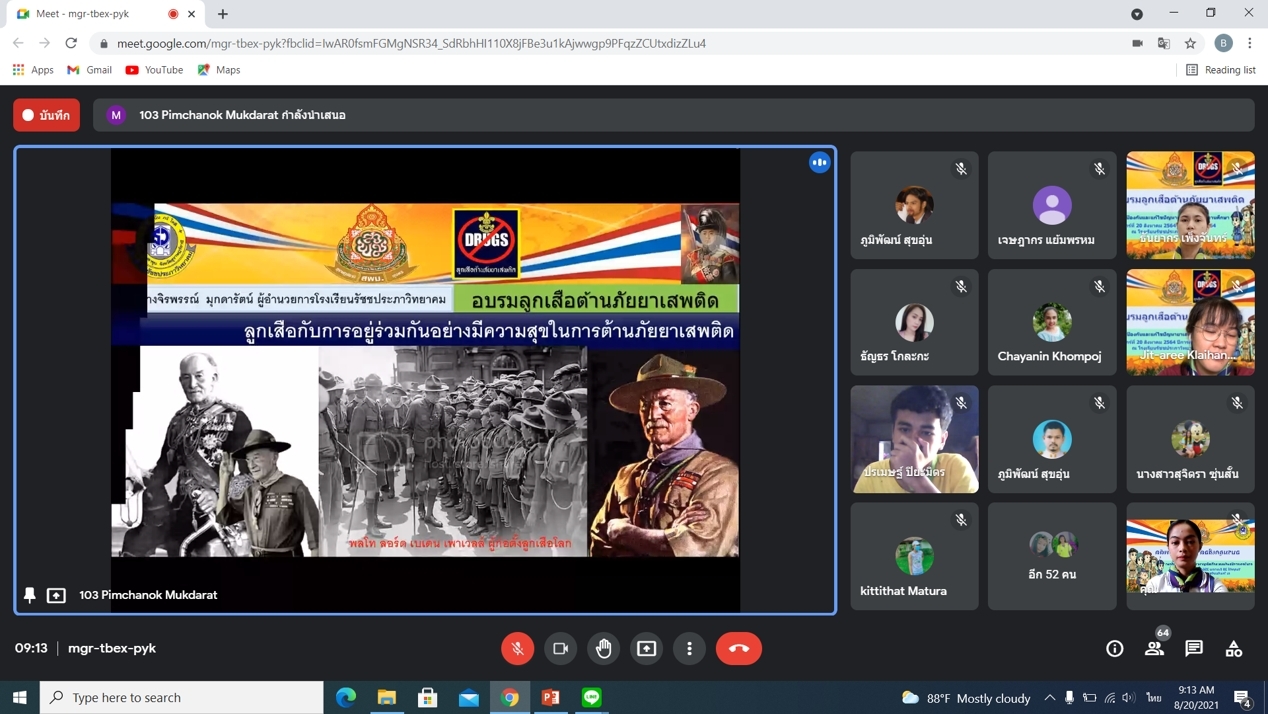1268x714 pixels.
Task: Open meeting details info icon
Action: pyautogui.click(x=1114, y=648)
